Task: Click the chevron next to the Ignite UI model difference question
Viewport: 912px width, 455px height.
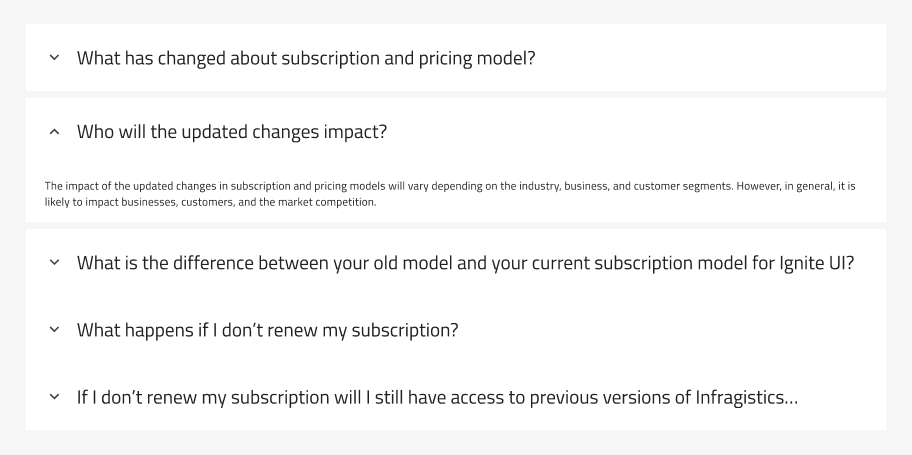Action: 54,262
